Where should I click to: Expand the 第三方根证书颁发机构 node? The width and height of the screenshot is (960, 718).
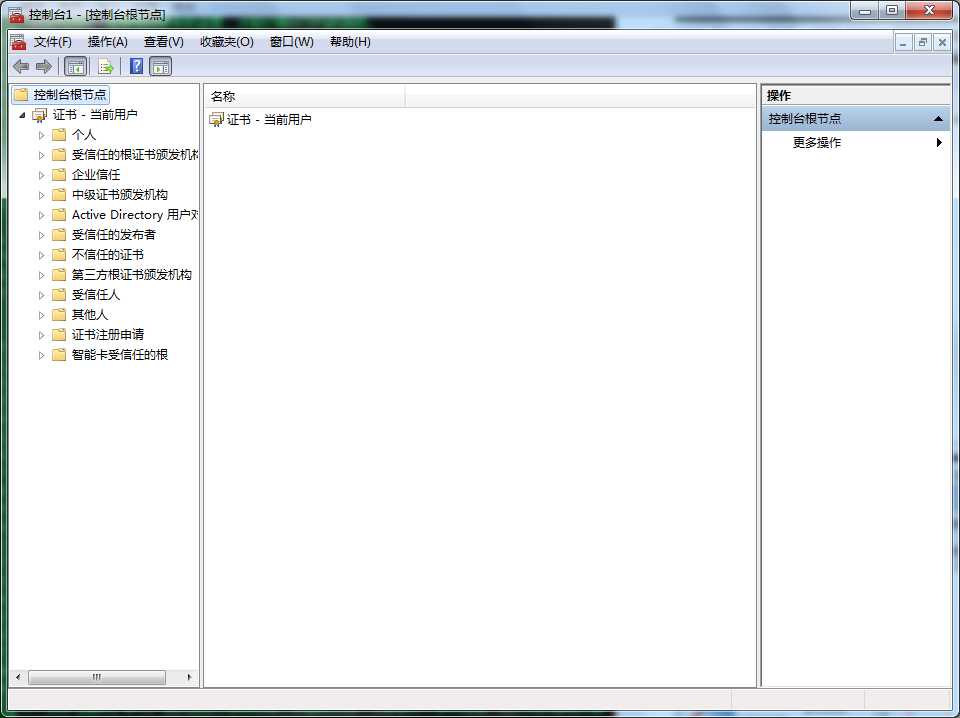(42, 275)
